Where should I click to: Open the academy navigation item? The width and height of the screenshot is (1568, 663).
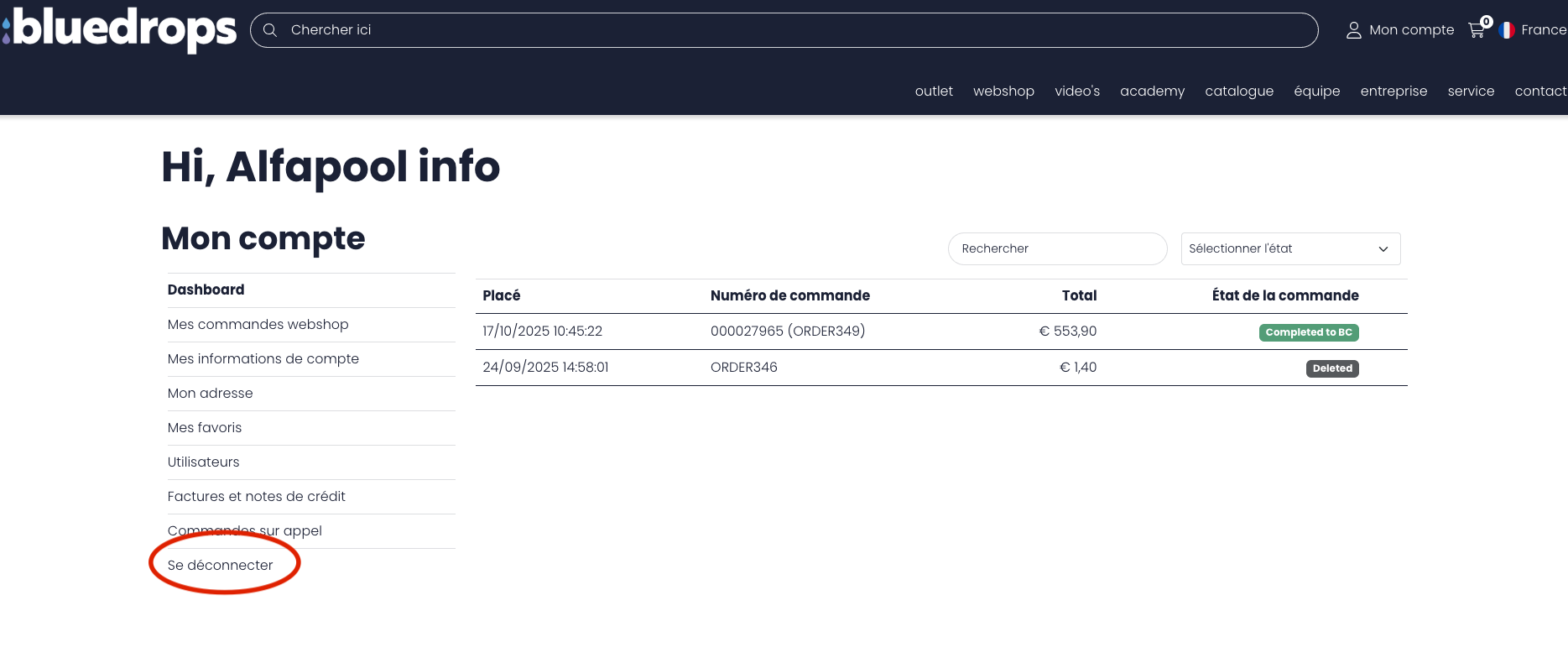tap(1152, 91)
